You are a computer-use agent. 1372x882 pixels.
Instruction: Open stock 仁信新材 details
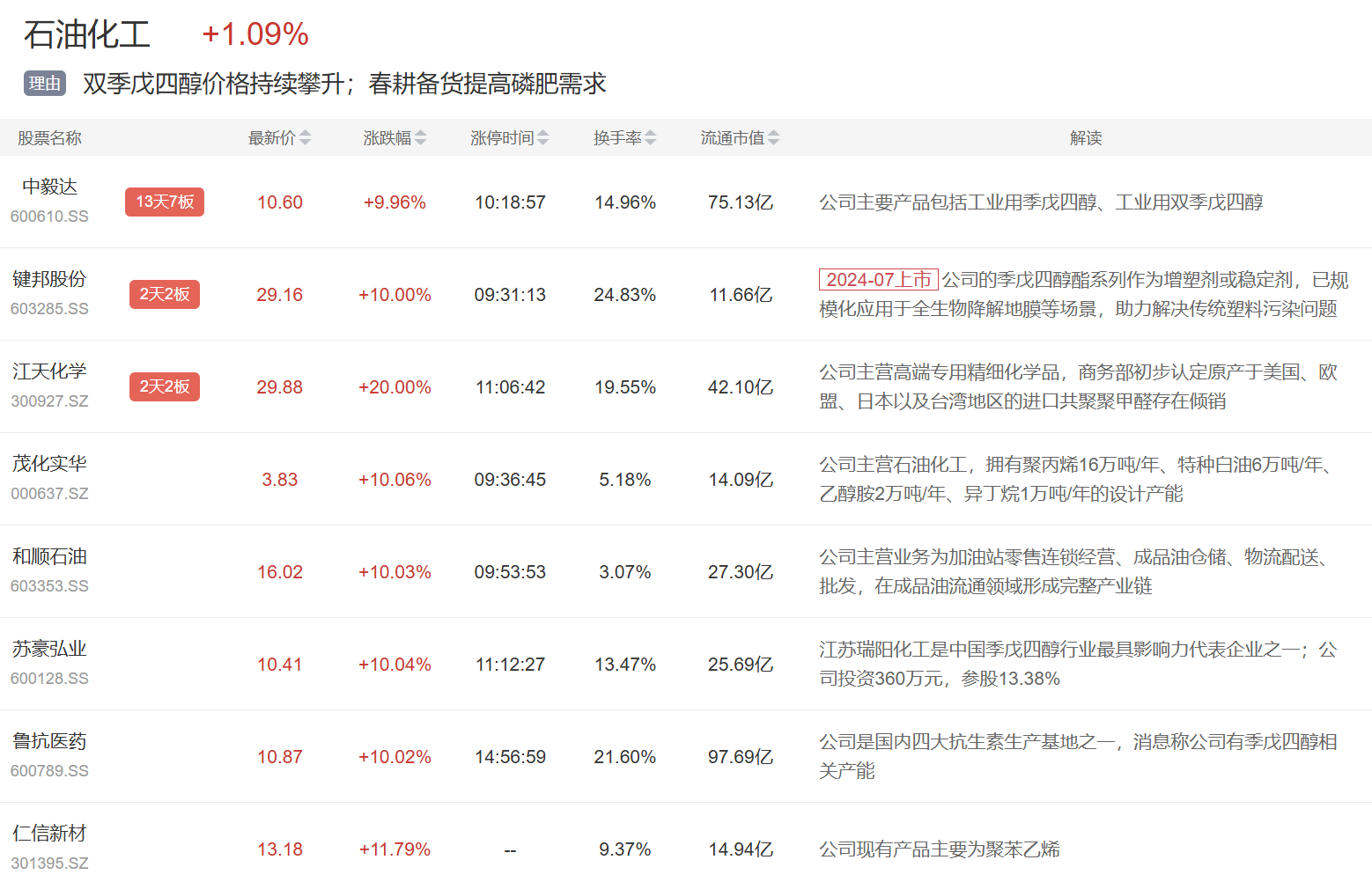click(49, 834)
